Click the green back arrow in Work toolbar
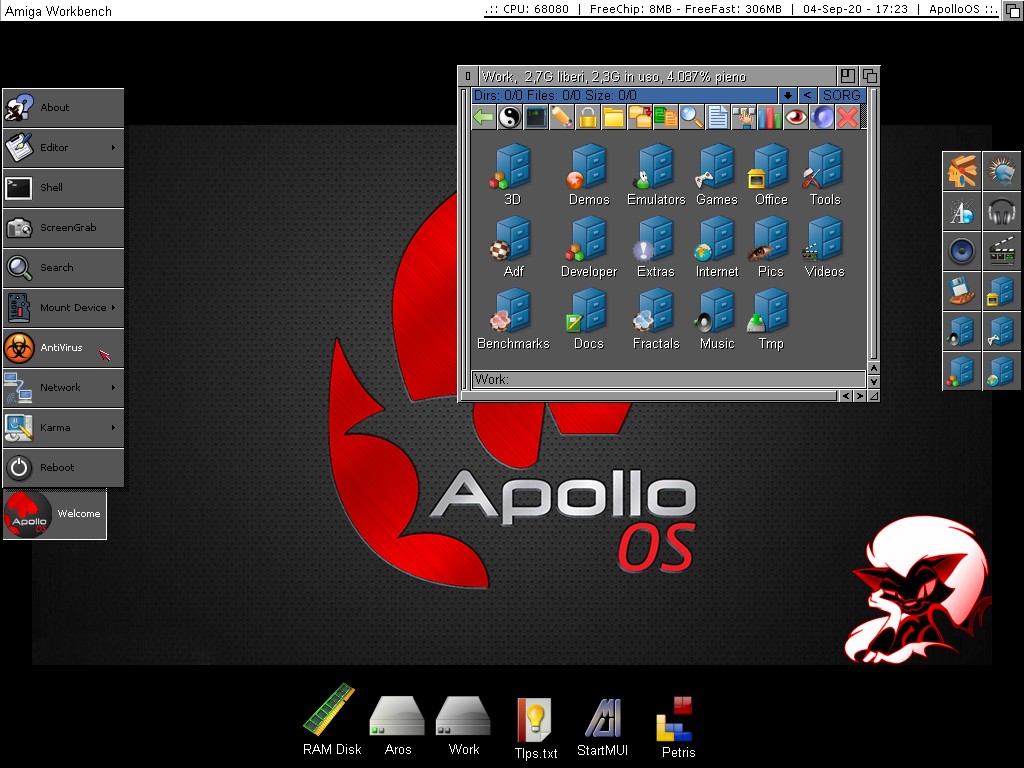 pos(484,117)
